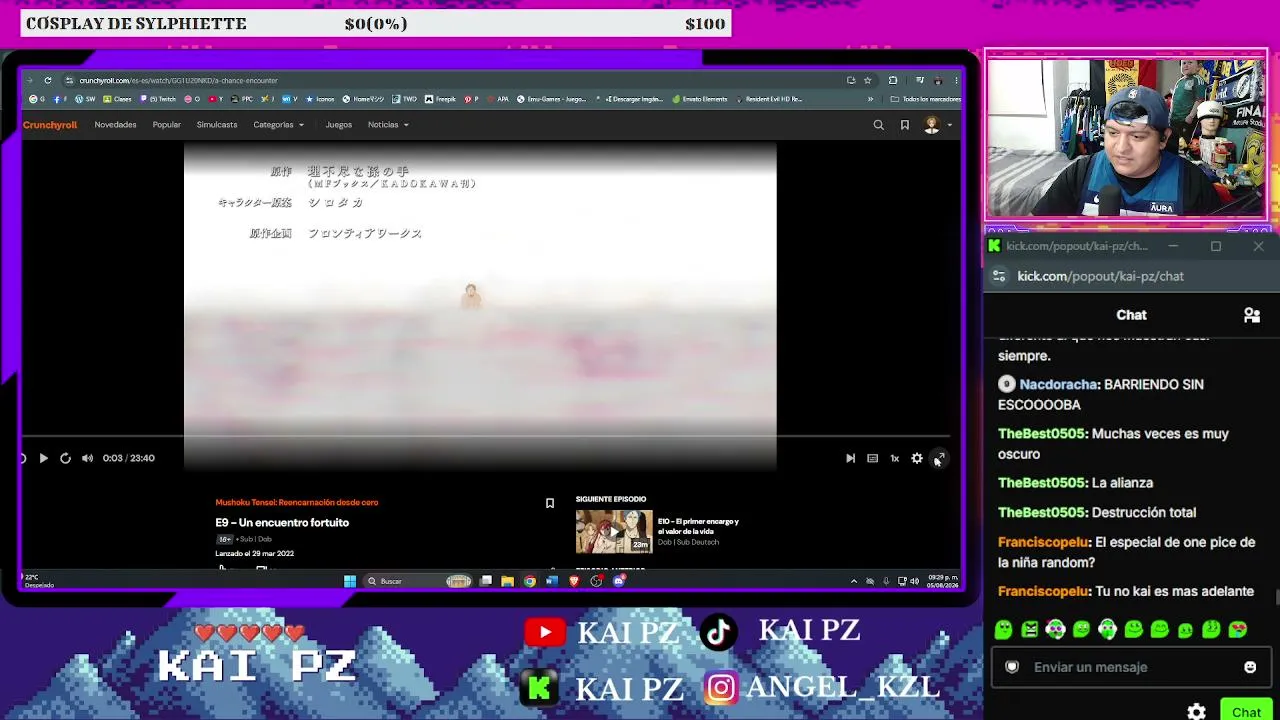Open Kick chat settings gear

1197,712
